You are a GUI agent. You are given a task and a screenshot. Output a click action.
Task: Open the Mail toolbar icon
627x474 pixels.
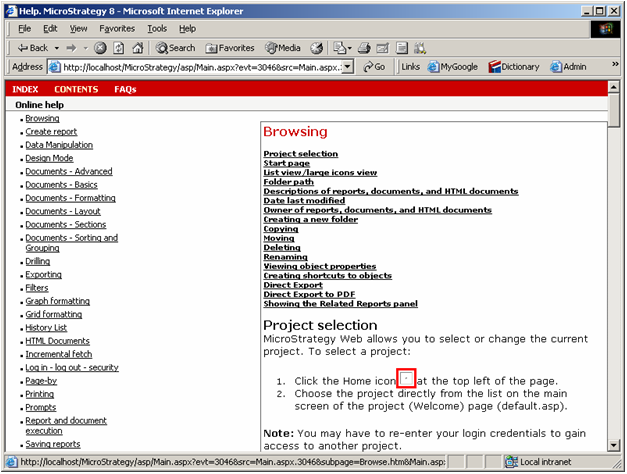339,48
